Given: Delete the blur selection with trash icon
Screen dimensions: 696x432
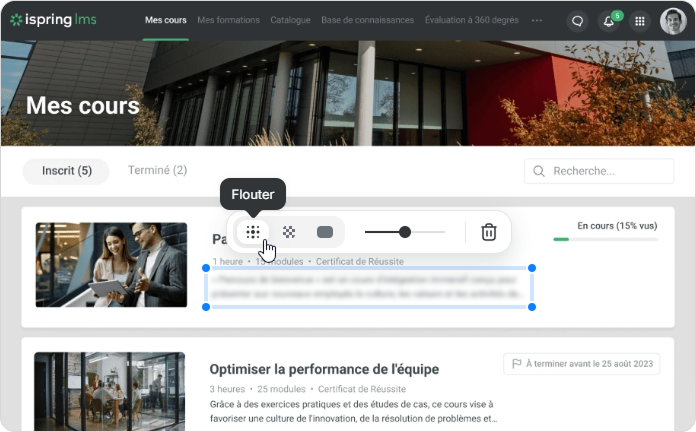Looking at the screenshot, I should 488,232.
